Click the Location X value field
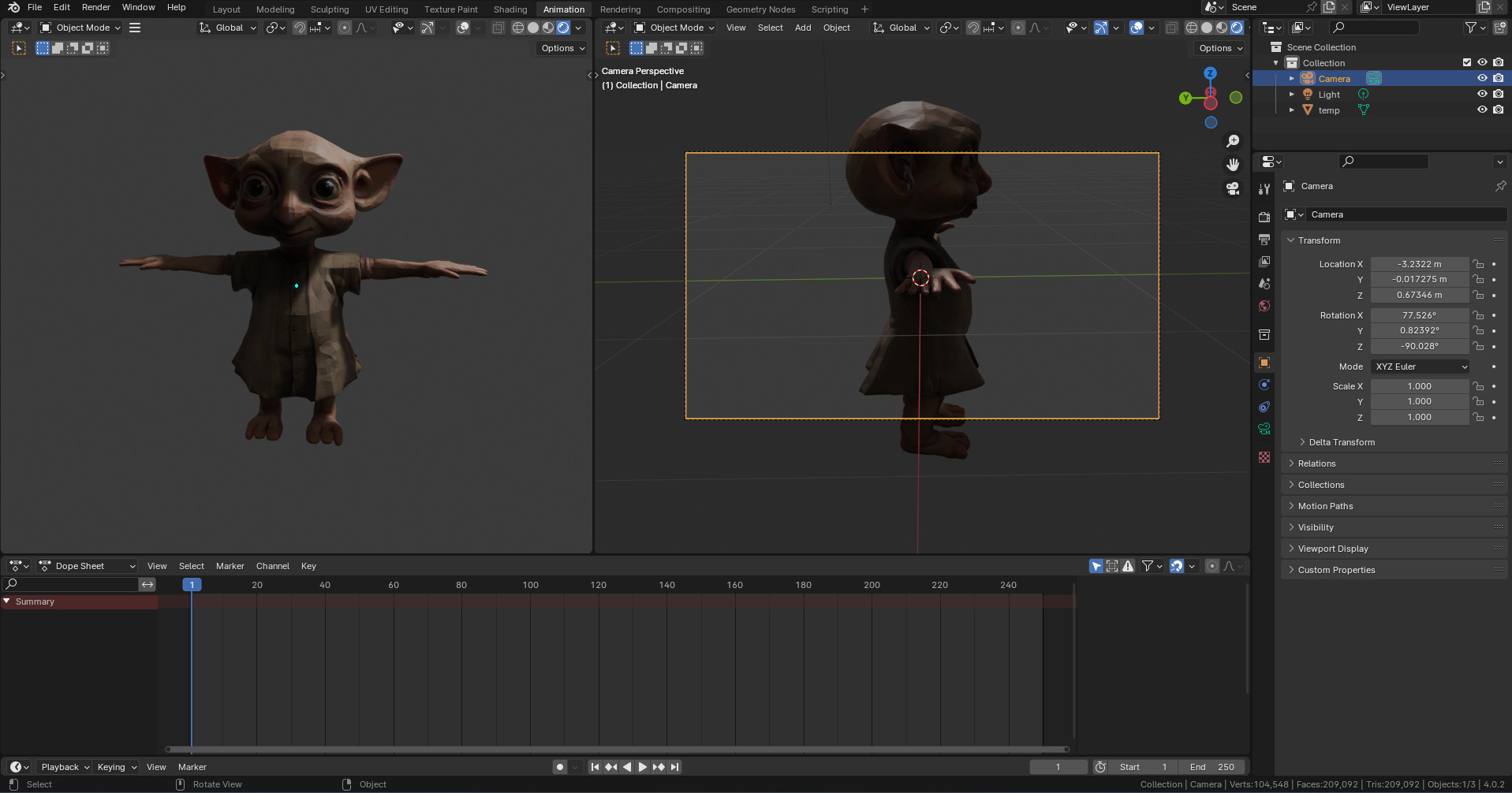This screenshot has height=793, width=1512. pos(1419,264)
